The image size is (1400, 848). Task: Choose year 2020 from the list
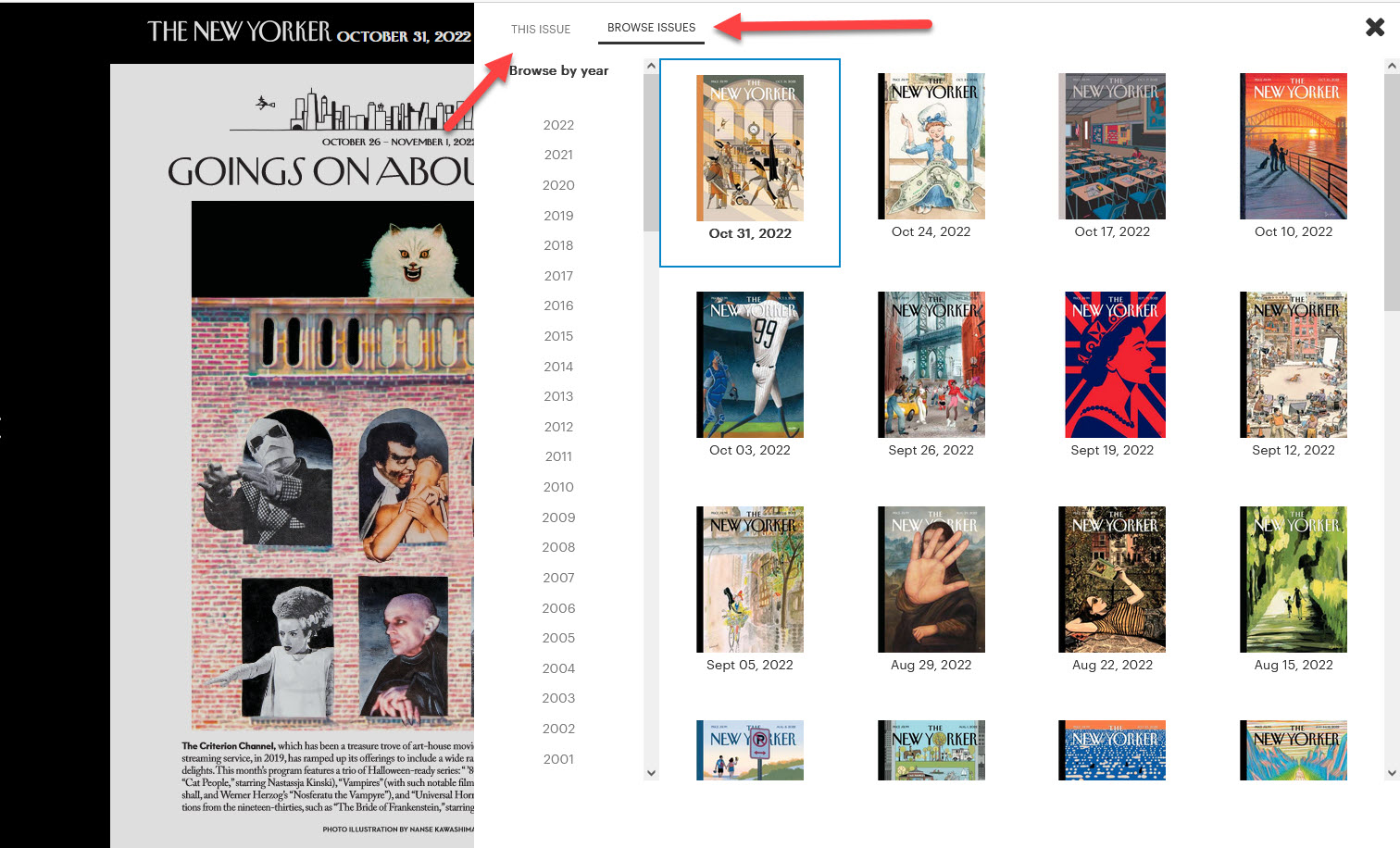click(x=558, y=185)
